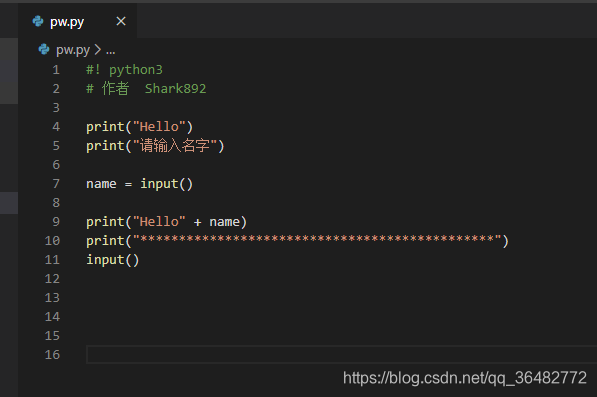Close the pw.py tab
597x397 pixels.
tap(121, 21)
